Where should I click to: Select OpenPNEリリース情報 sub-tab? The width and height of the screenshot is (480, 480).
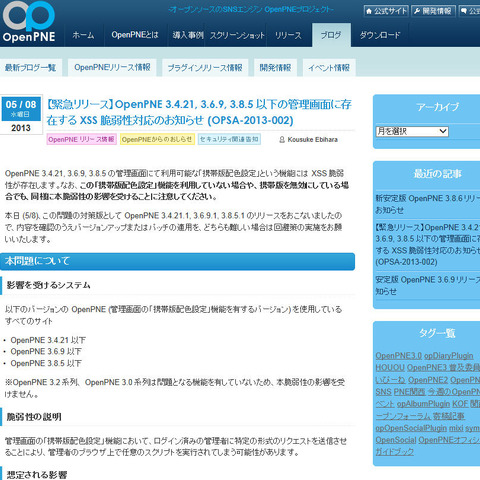pos(112,68)
